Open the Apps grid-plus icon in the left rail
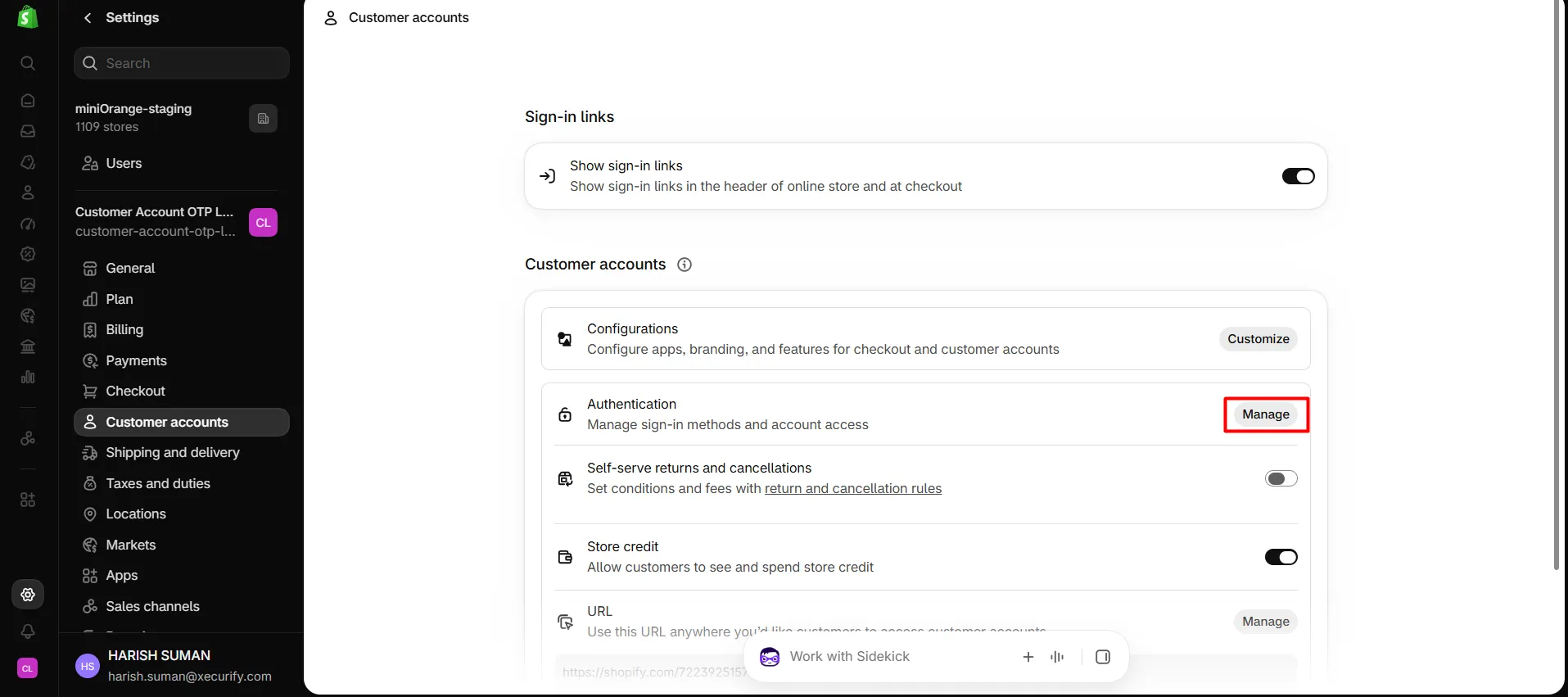The height and width of the screenshot is (697, 1568). 28,500
